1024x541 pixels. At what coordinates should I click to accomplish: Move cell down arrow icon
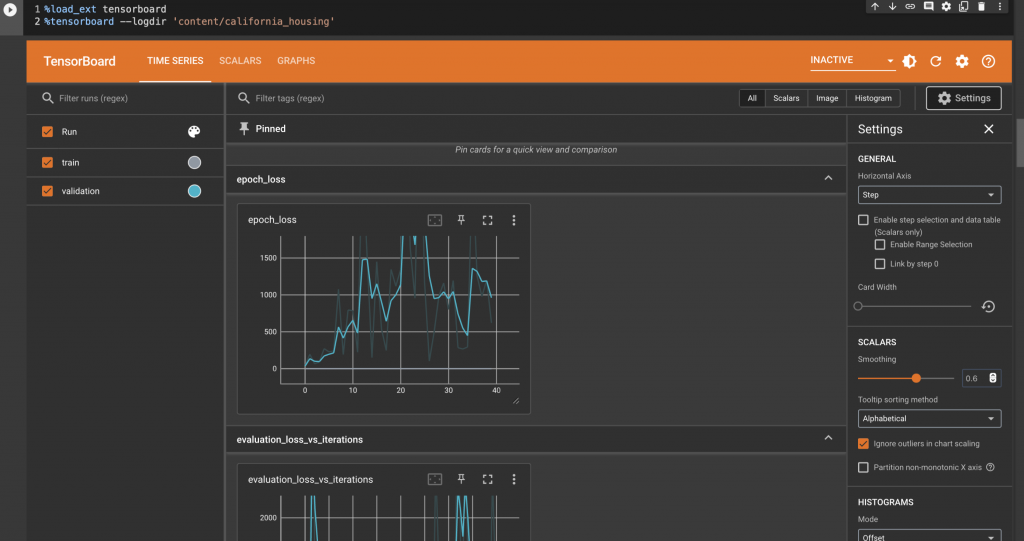[892, 7]
